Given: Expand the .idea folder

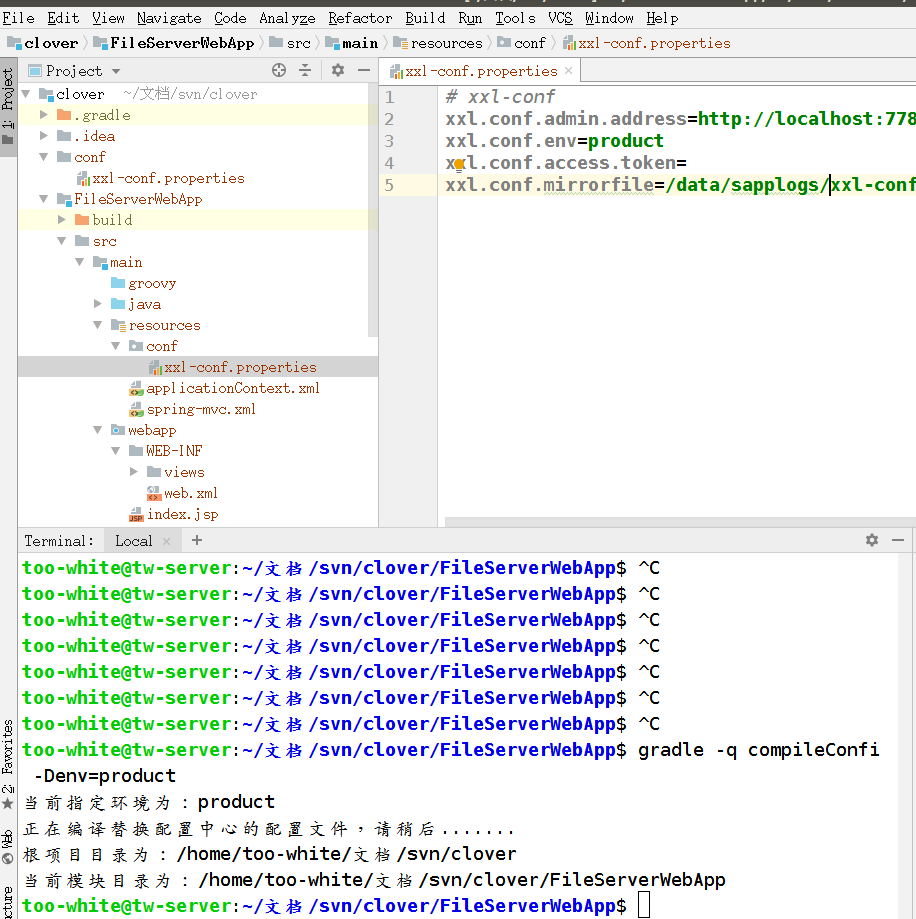Looking at the screenshot, I should (43, 136).
